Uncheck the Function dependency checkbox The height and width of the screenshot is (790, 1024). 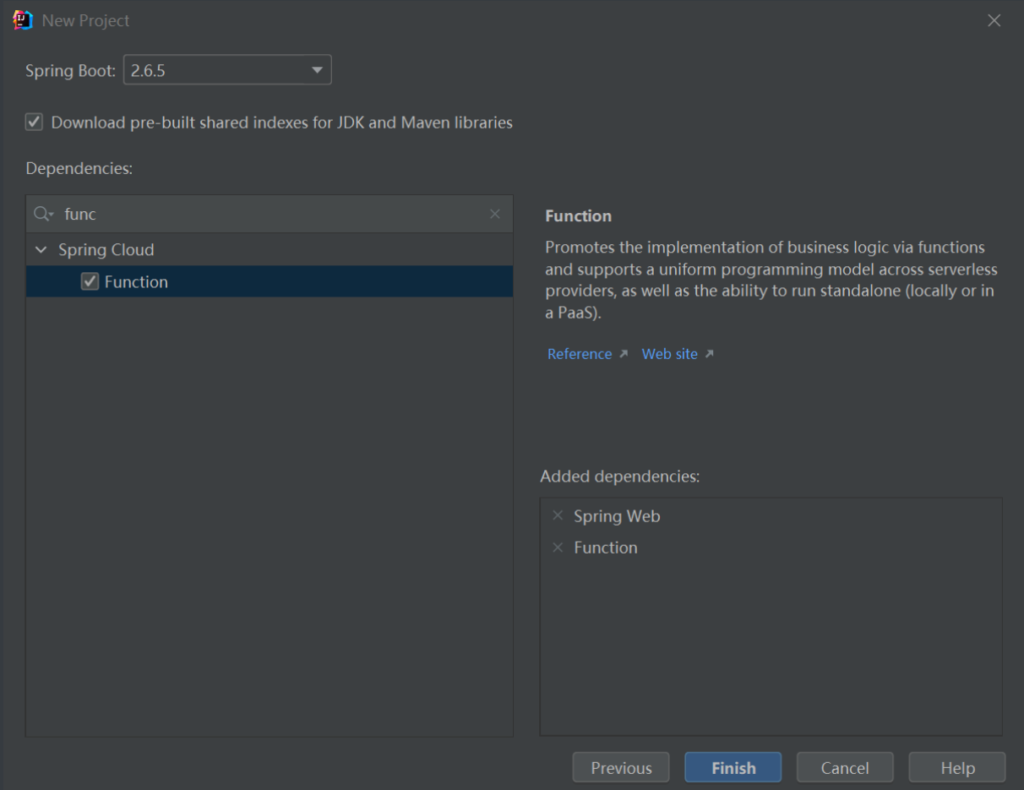90,281
